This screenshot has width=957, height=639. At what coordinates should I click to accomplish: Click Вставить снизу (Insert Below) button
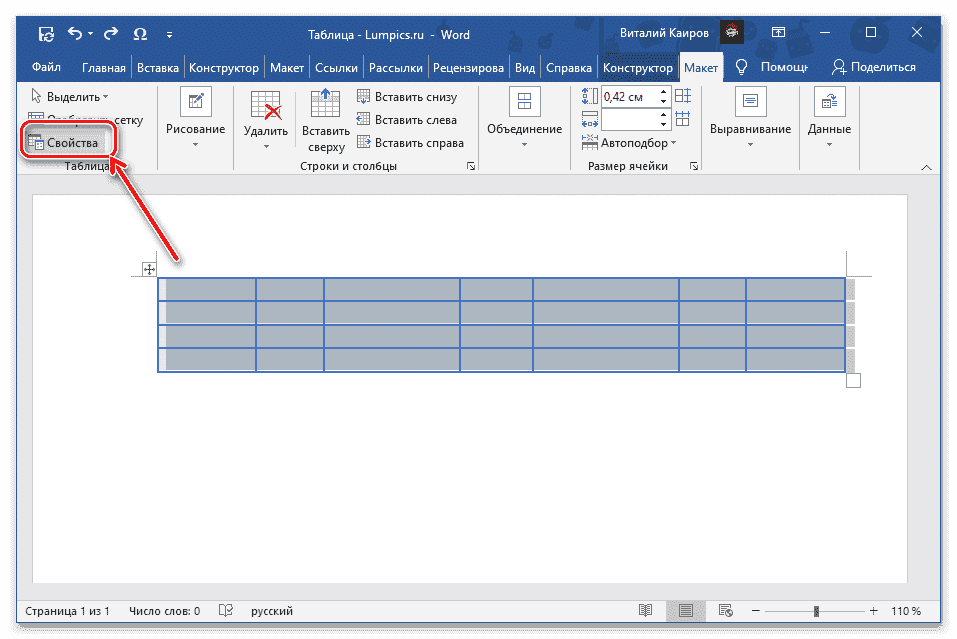pos(407,97)
